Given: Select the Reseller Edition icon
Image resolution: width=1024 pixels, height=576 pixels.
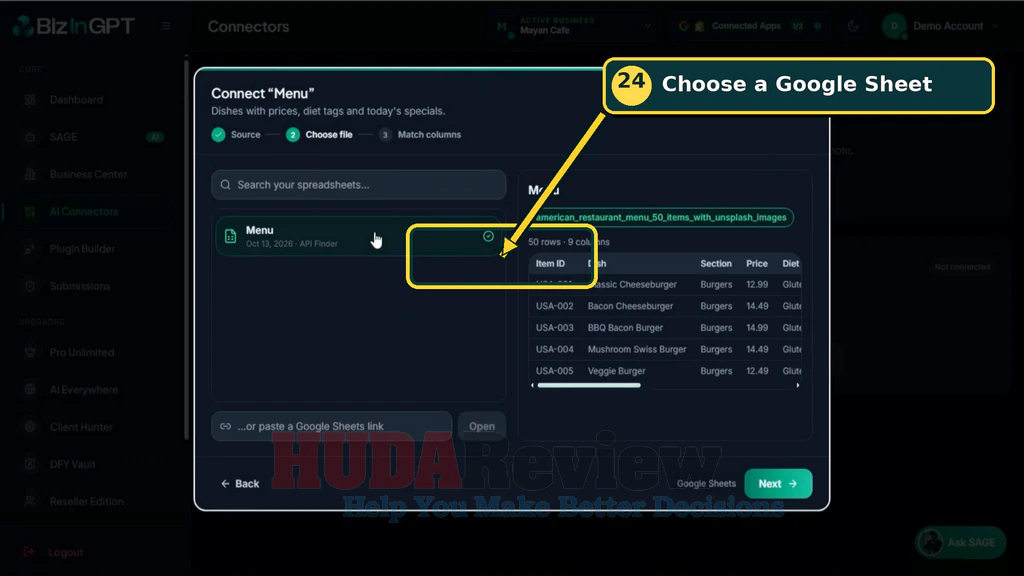Looking at the screenshot, I should point(30,502).
